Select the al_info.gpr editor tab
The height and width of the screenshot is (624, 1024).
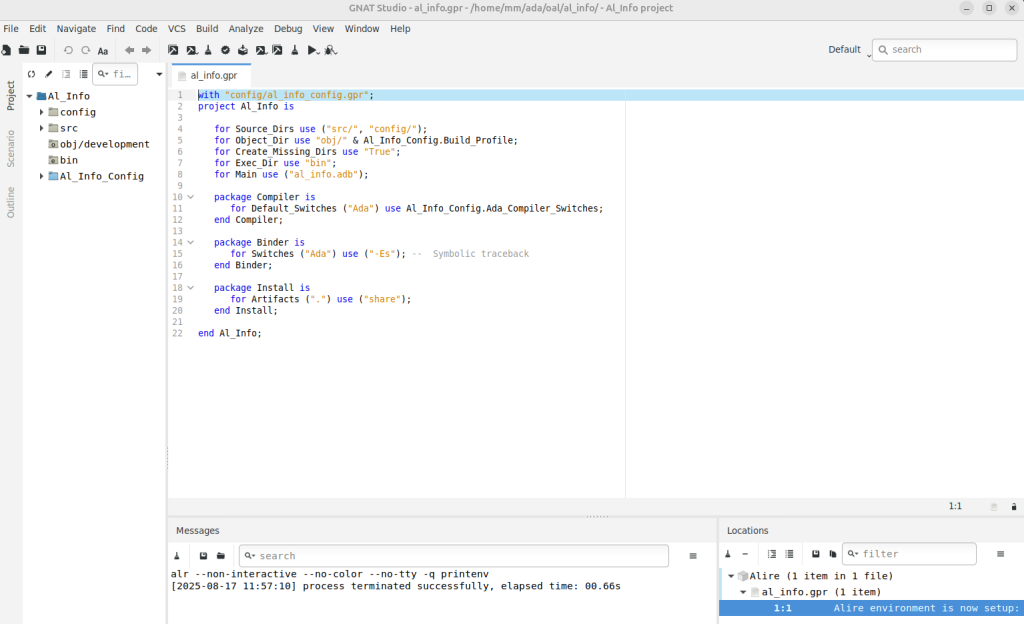tap(211, 76)
